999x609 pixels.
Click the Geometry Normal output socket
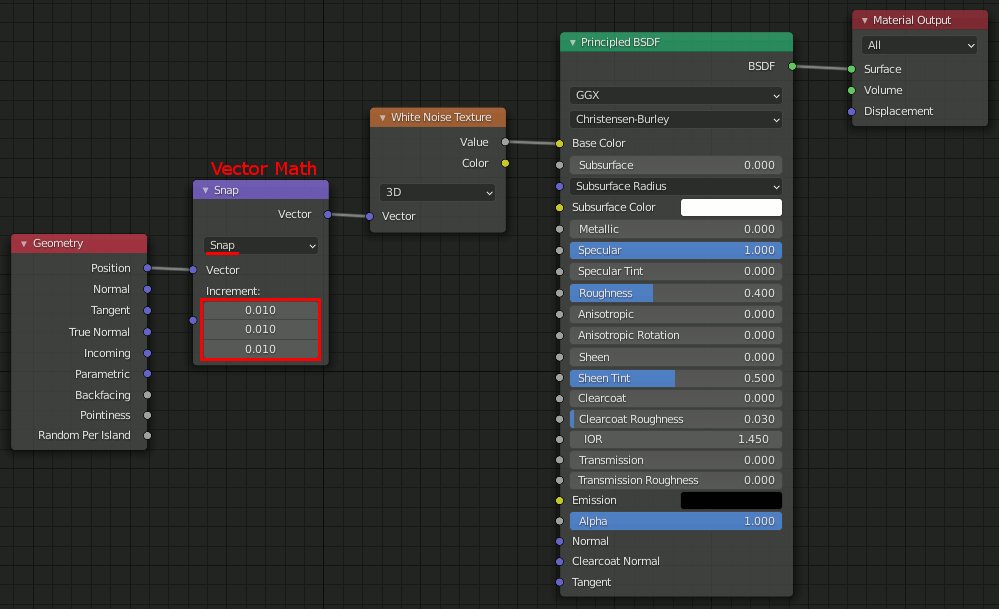tap(147, 289)
